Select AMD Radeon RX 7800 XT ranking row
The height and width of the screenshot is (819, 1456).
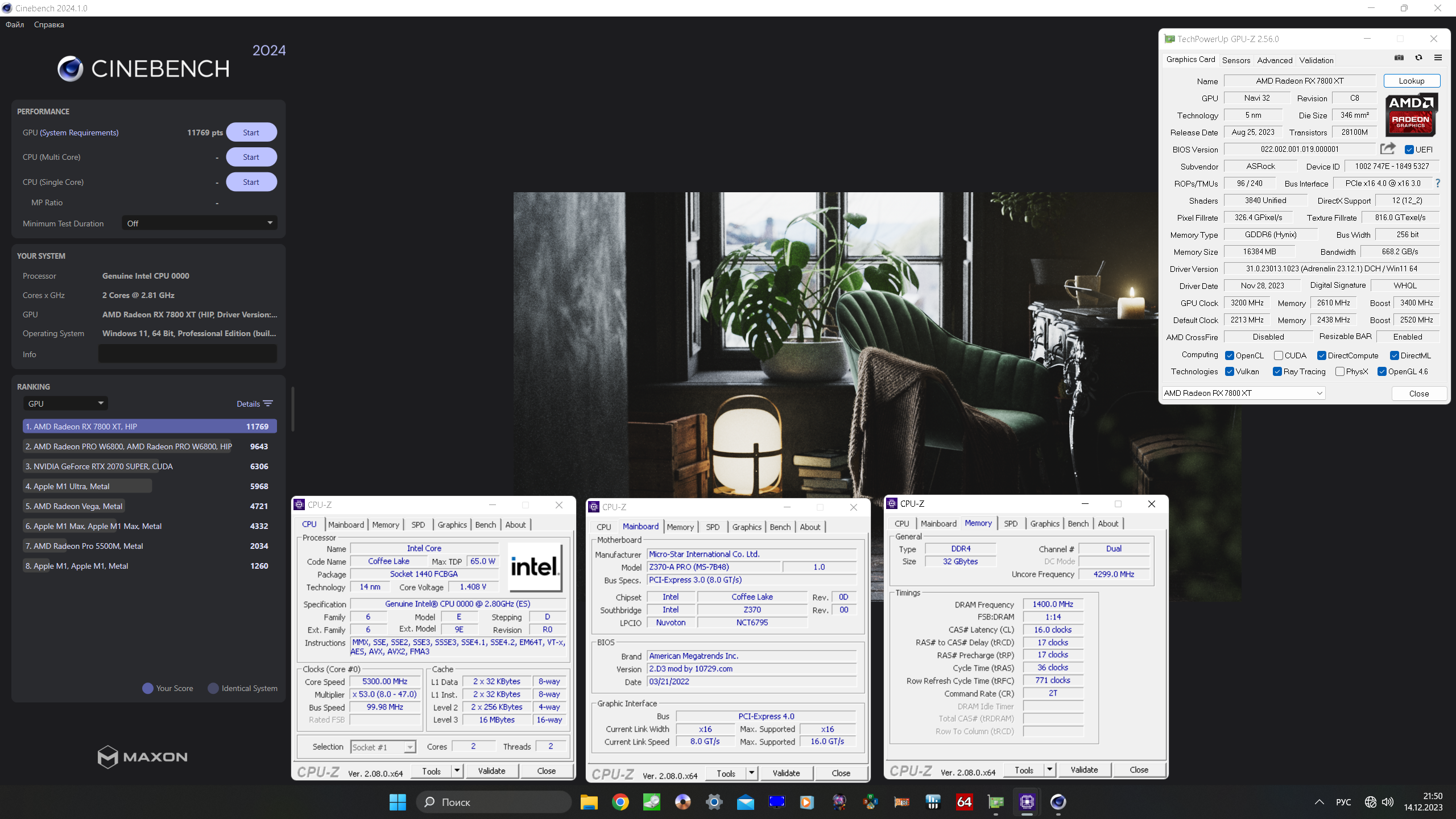coord(150,427)
